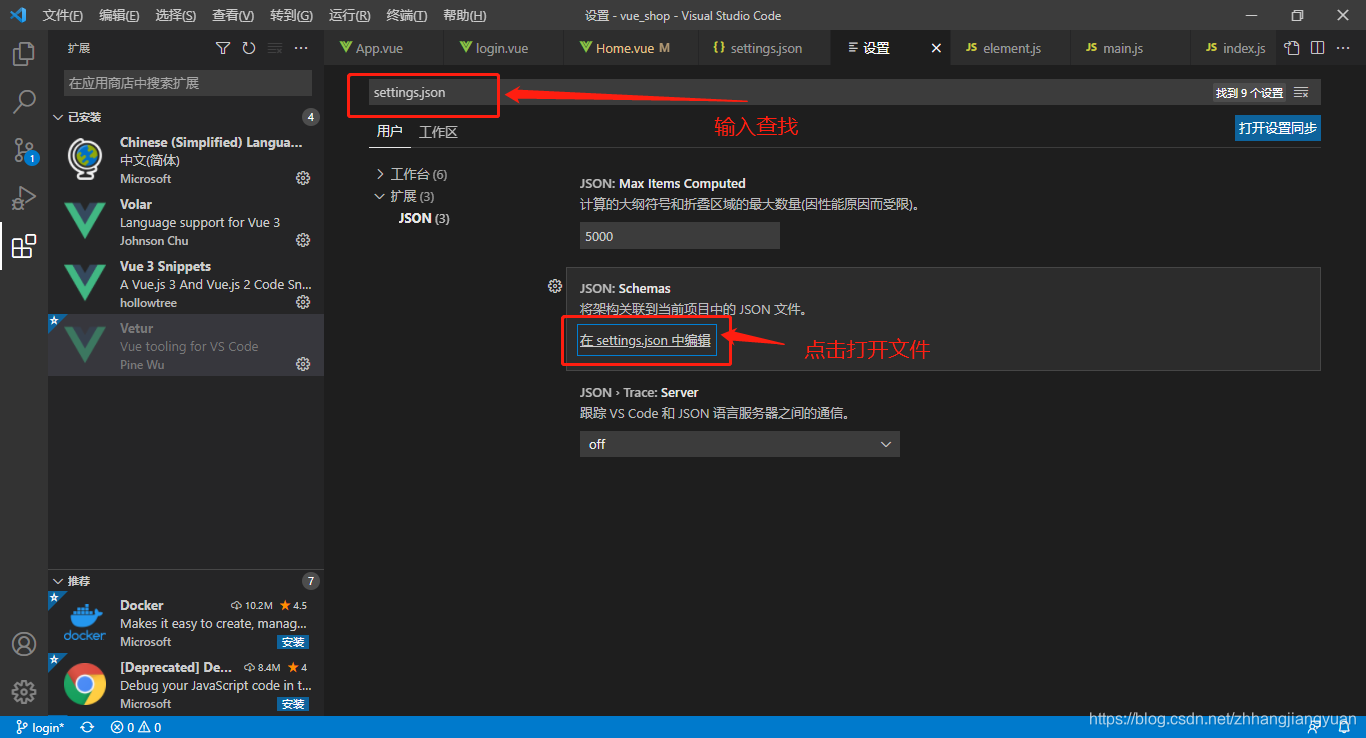Click the login* branch in status bar

(40, 727)
